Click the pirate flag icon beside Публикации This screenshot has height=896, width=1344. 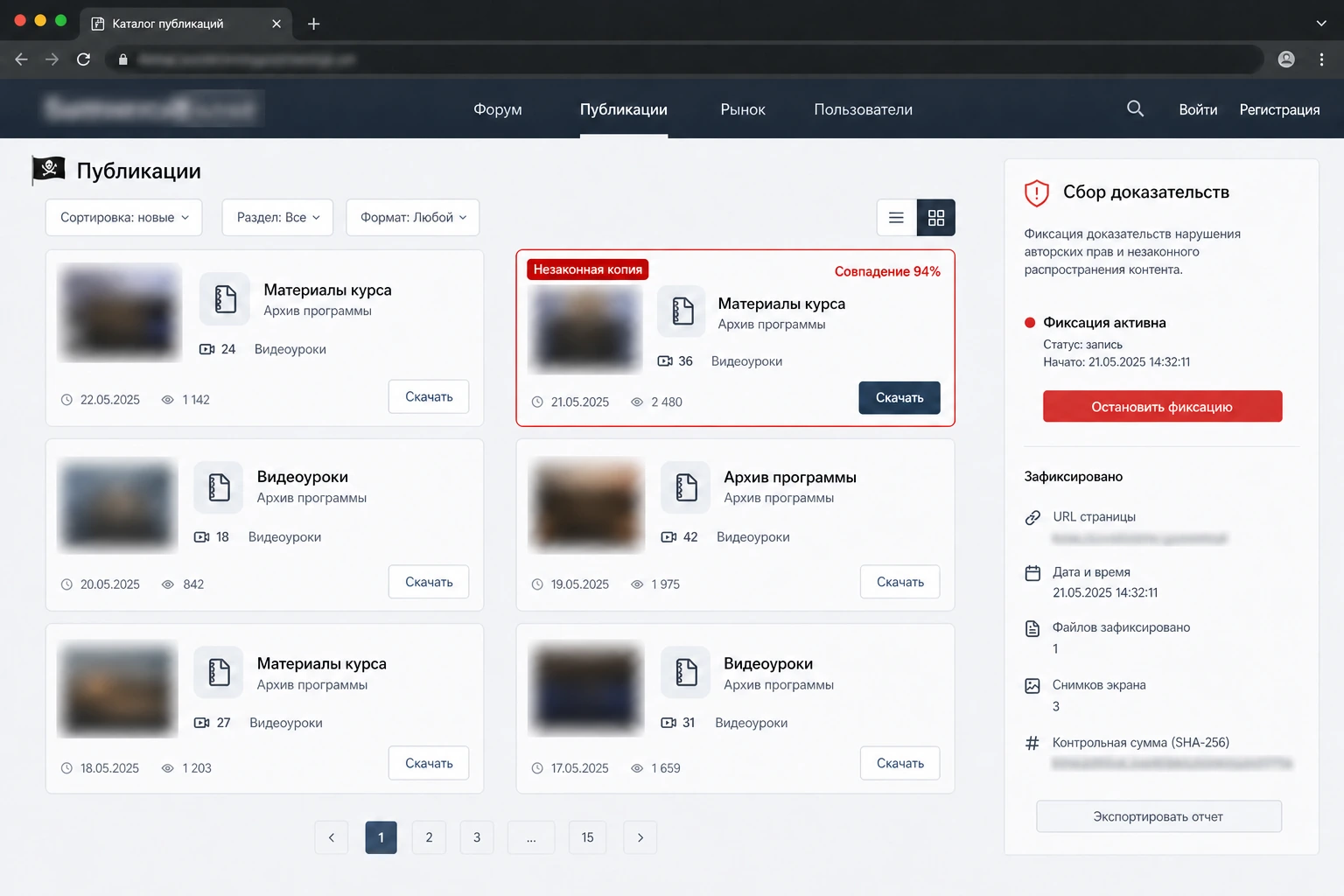click(48, 170)
